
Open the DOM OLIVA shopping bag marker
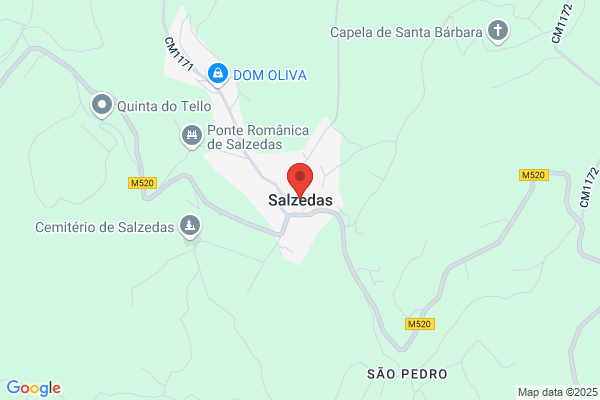(218, 74)
